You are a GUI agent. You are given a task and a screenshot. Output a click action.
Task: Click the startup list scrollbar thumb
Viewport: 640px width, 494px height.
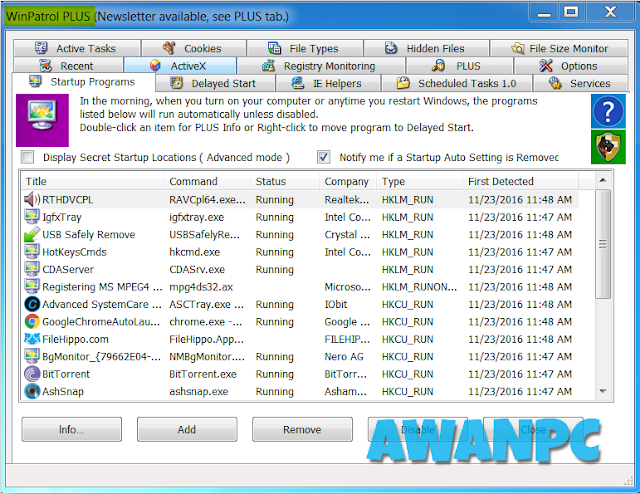(603, 244)
